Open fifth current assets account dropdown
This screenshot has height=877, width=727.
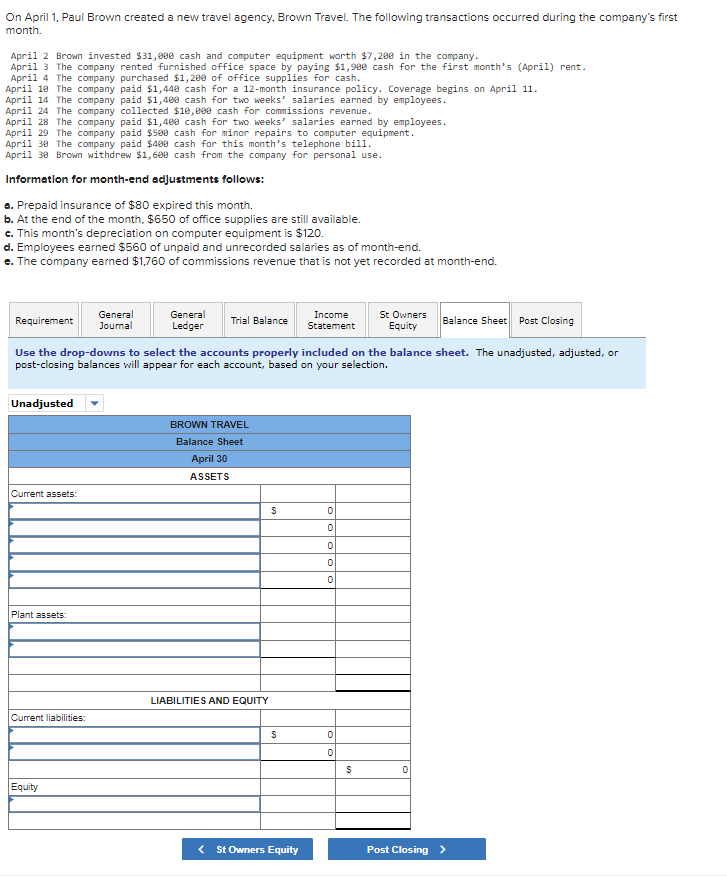[134, 580]
